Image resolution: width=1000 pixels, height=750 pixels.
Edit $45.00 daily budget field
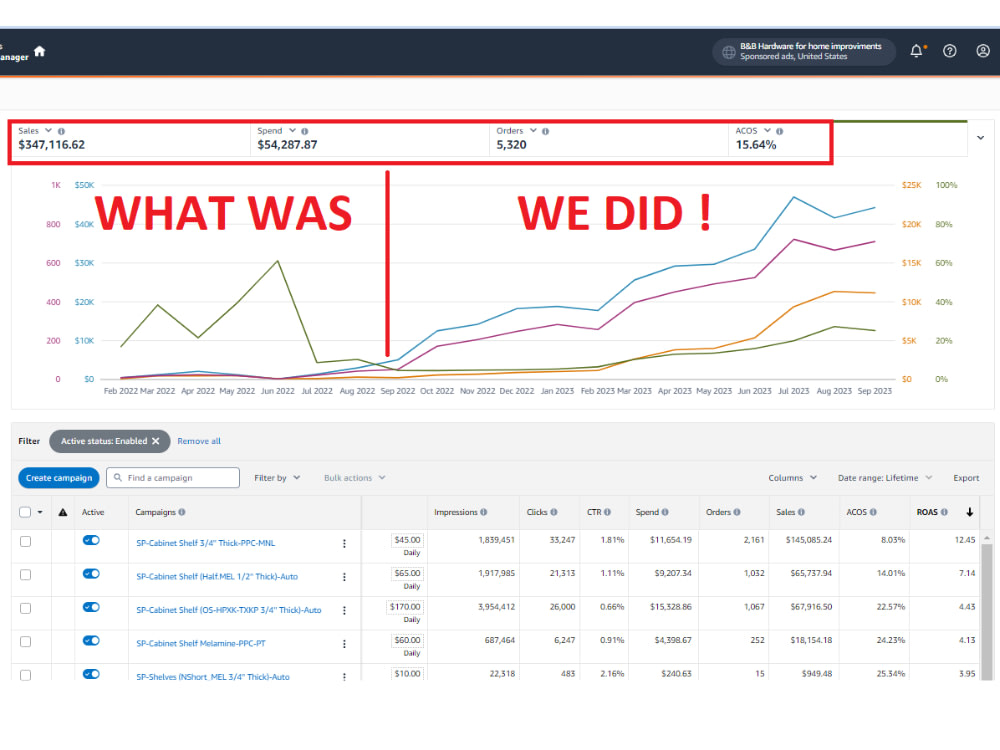coord(407,540)
